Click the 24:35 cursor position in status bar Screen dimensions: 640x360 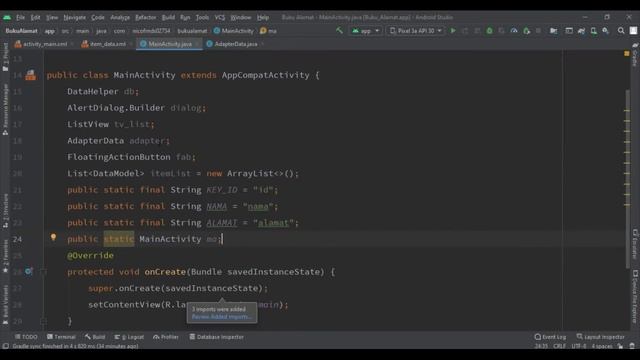(x=541, y=346)
